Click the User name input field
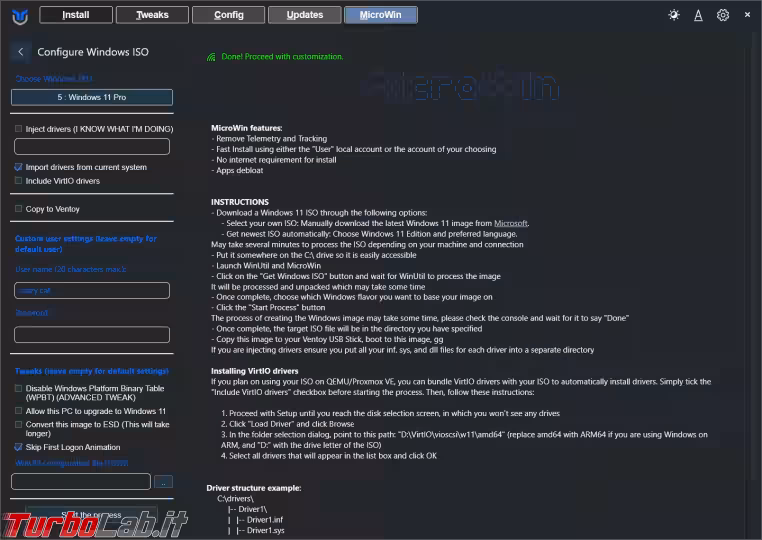This screenshot has width=762, height=540. pyautogui.click(x=92, y=290)
